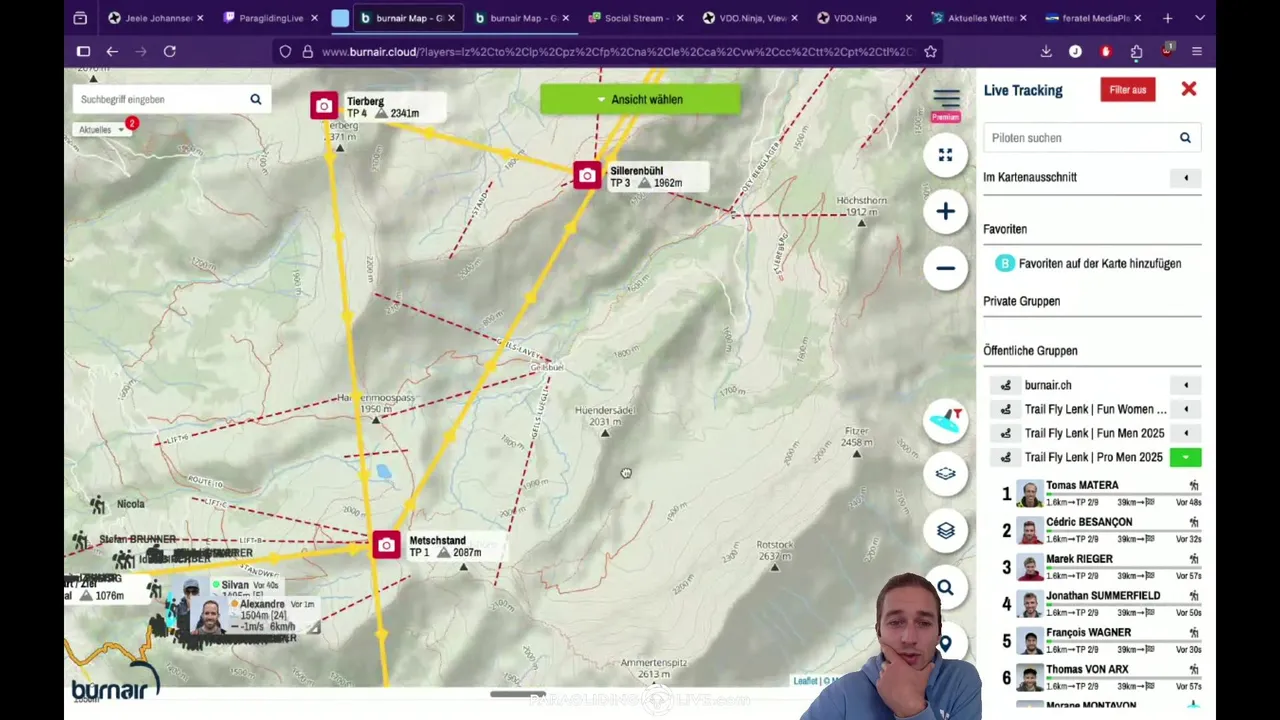1280x720 pixels.
Task: Click the group icon beside burnair.ch
Action: [x=1006, y=385]
